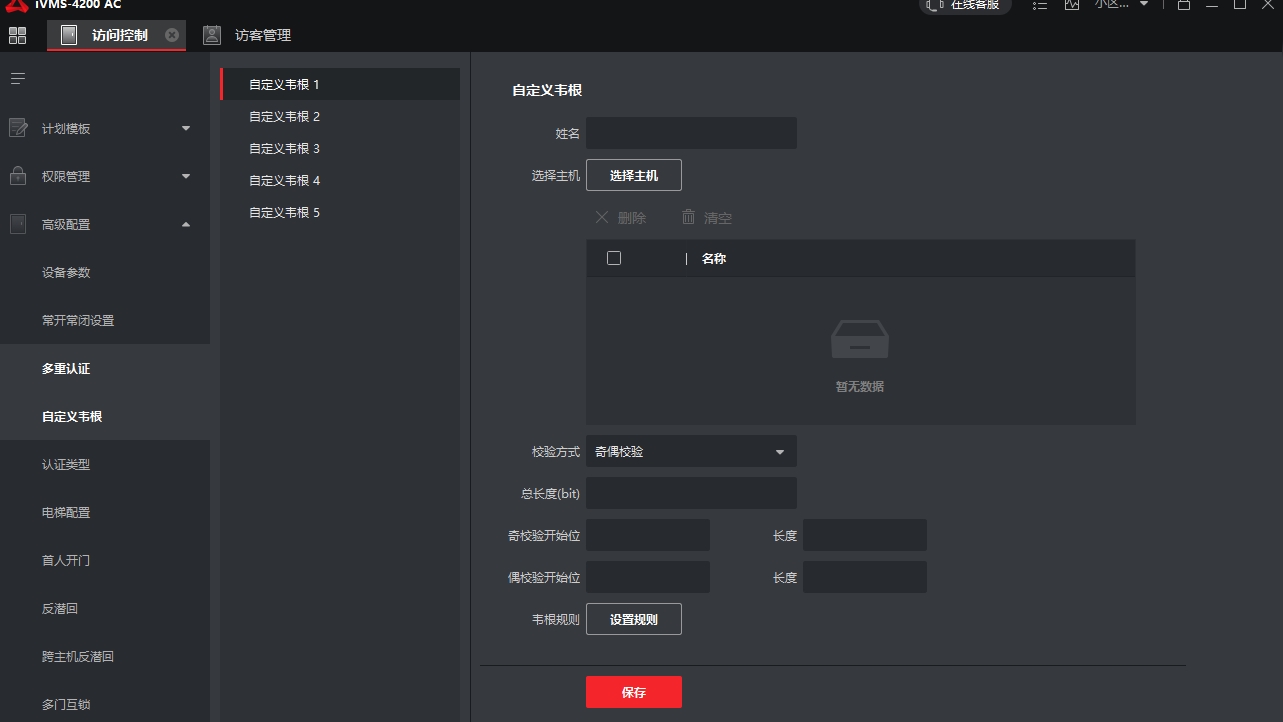Open the module grid menu icon
Image resolution: width=1283 pixels, height=722 pixels.
coord(18,35)
